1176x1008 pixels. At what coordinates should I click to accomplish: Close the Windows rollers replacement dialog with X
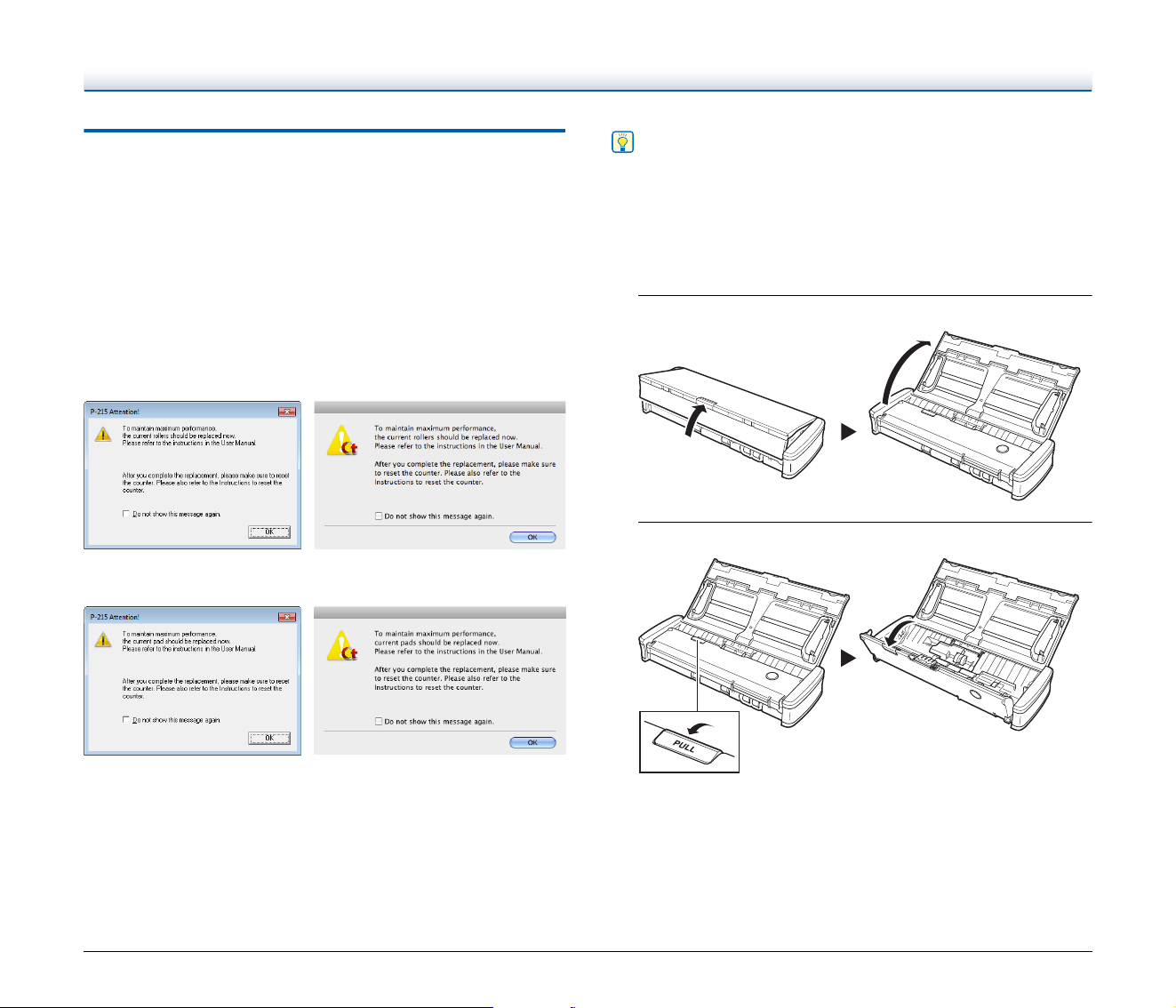[287, 412]
